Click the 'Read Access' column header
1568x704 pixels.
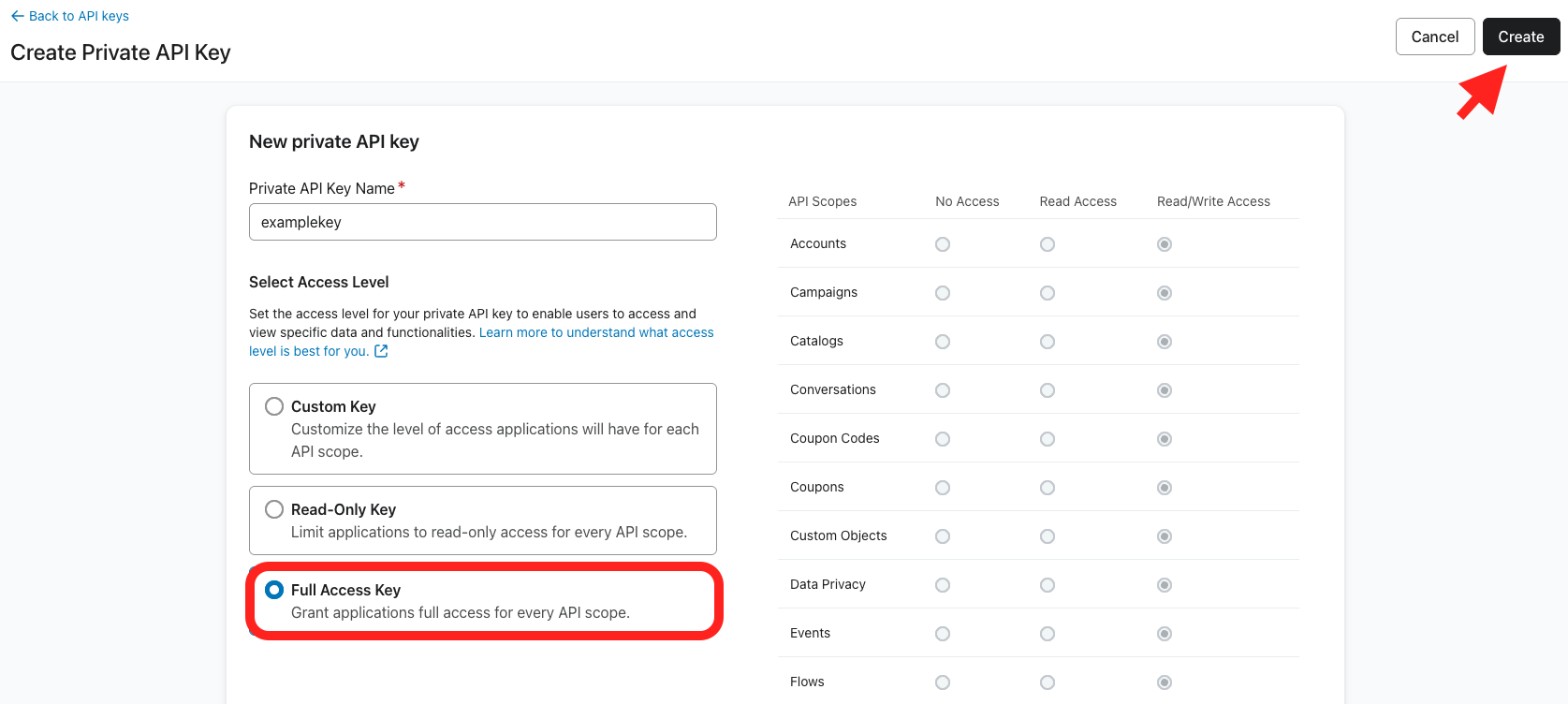pyautogui.click(x=1078, y=201)
